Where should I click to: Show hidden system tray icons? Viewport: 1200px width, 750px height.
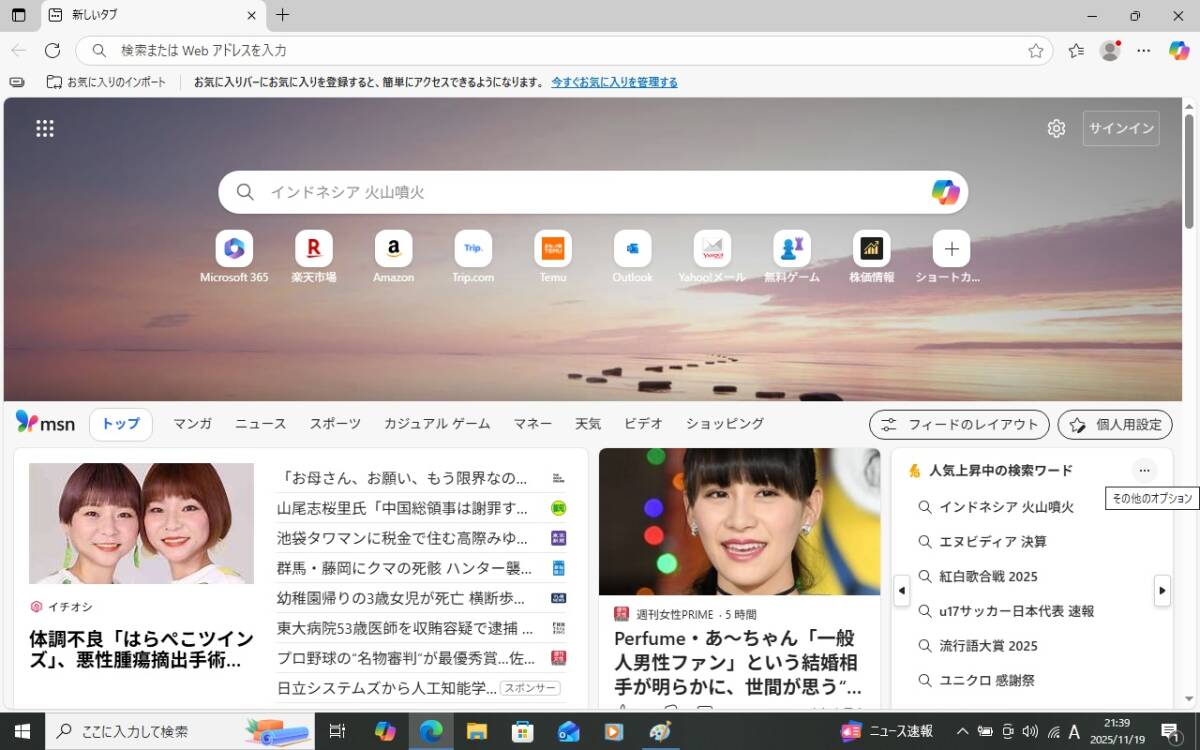tap(963, 731)
